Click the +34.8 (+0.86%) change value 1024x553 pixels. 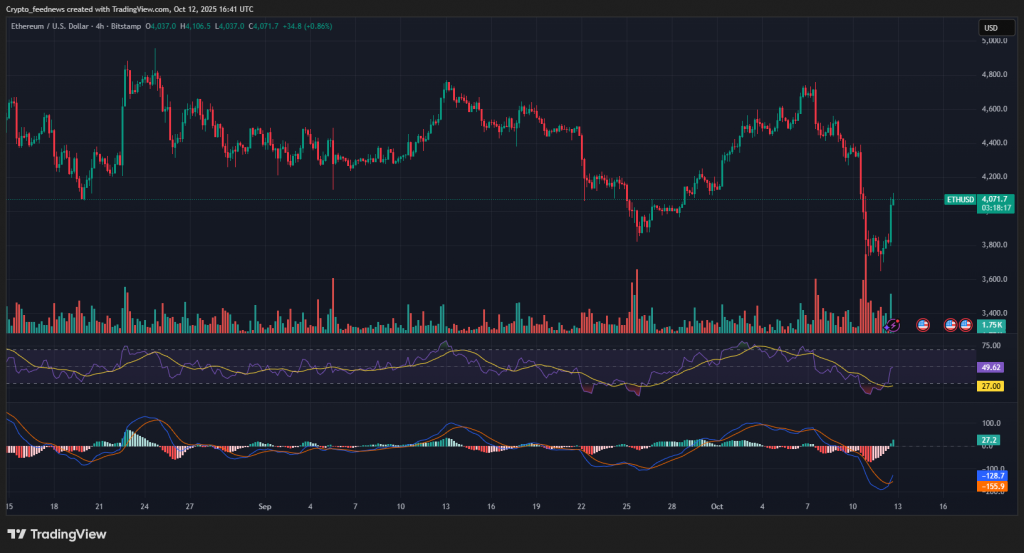(x=308, y=26)
